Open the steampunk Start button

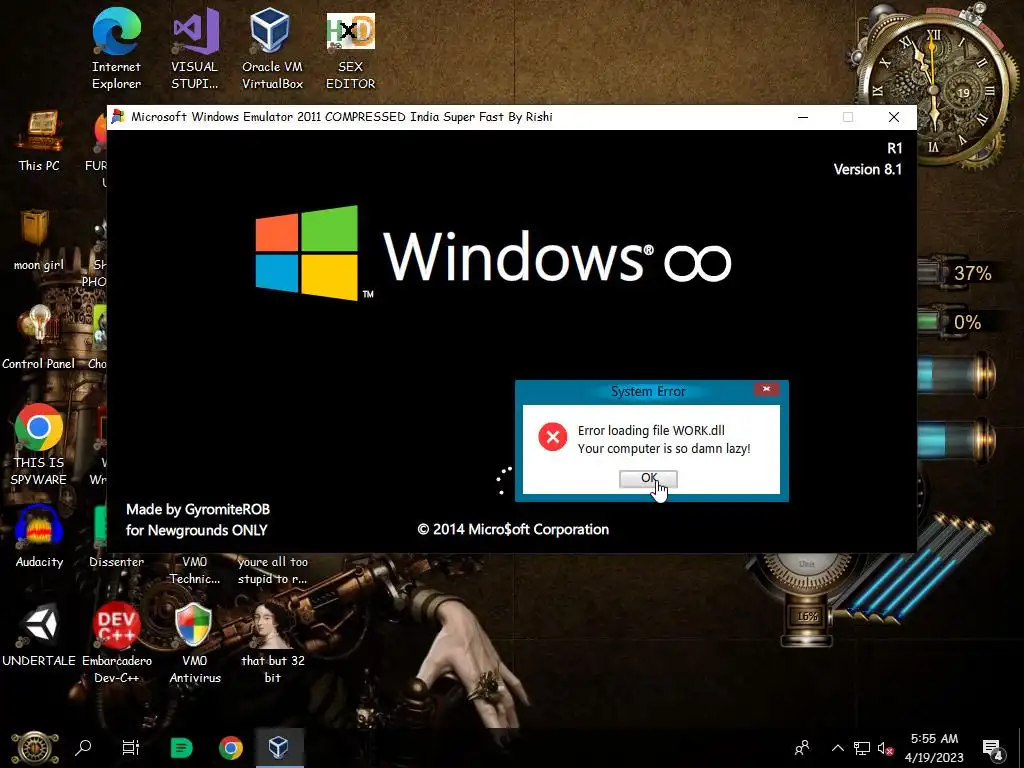click(35, 748)
